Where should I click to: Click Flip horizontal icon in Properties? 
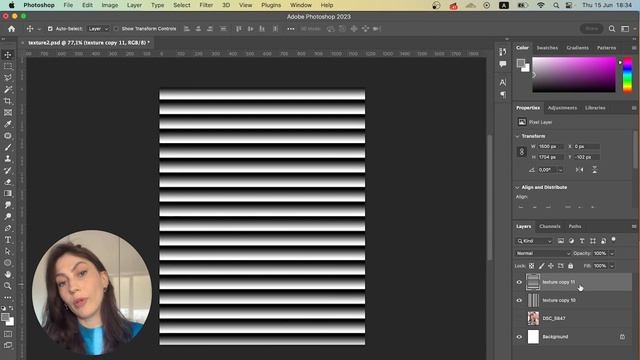tap(580, 170)
